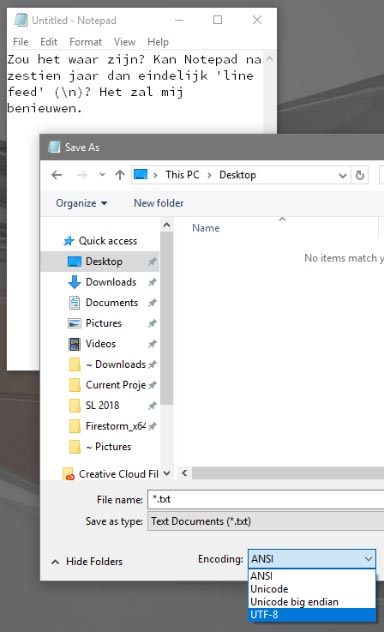The height and width of the screenshot is (632, 384).
Task: Click file list horizontal scroll left arrow
Action: point(185,473)
